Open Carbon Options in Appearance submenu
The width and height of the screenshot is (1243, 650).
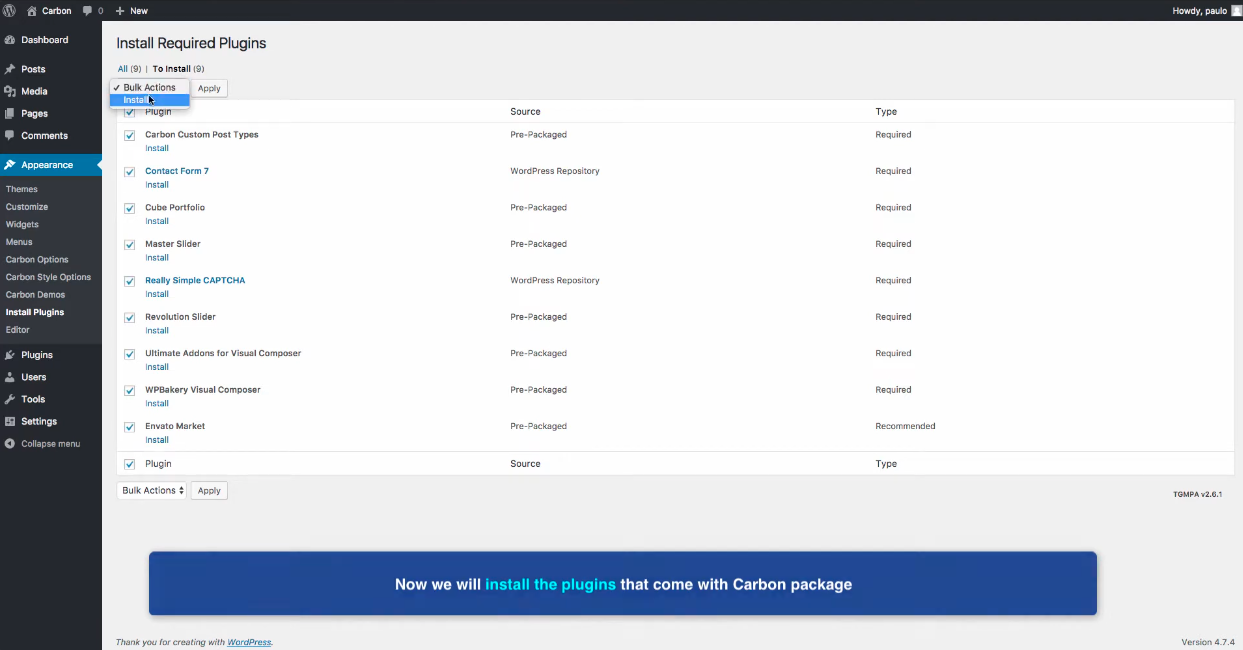37,259
